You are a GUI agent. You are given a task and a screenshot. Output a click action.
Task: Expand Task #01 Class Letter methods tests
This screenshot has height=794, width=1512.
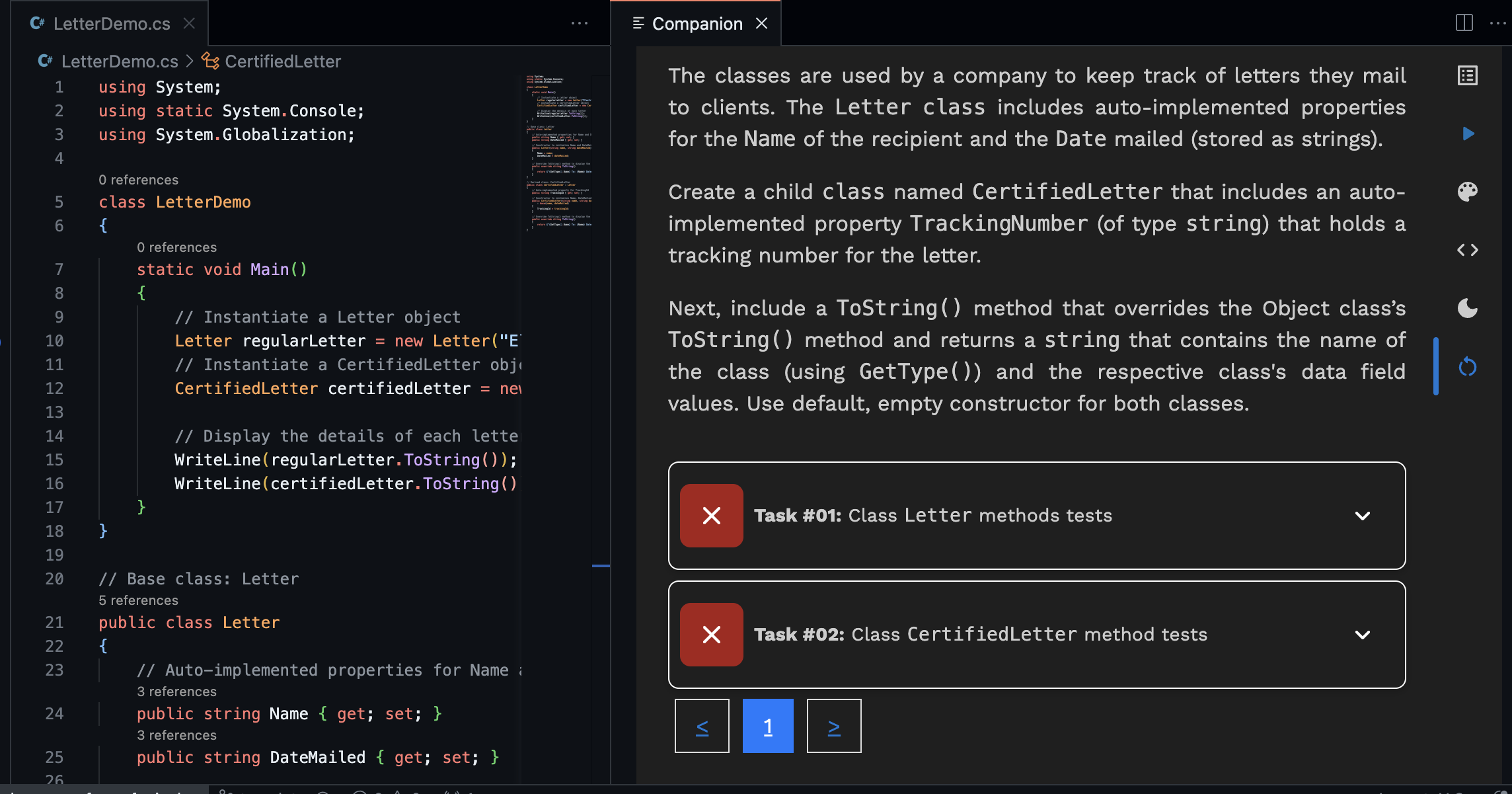[x=1363, y=516]
